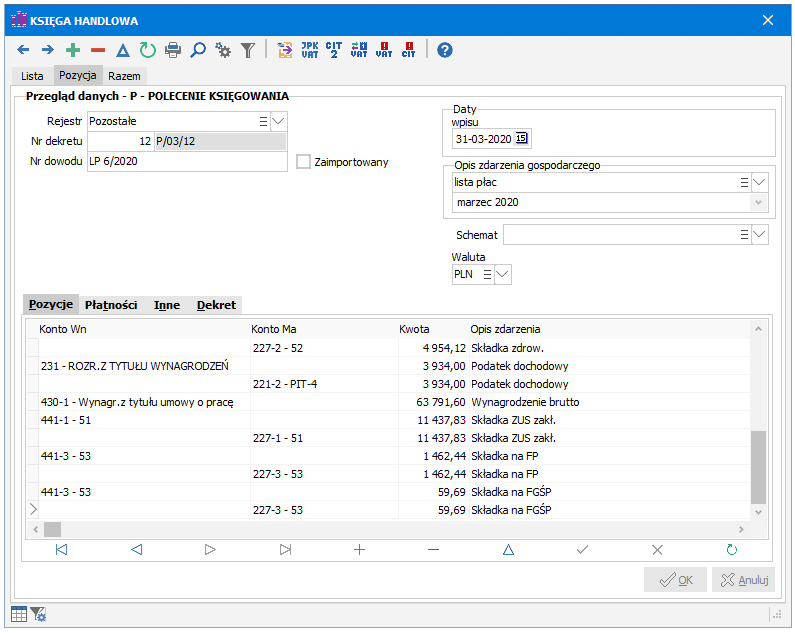Screen dimensions: 795x633
Task: Expand the lista płac description dropdown arrow
Action: (759, 182)
